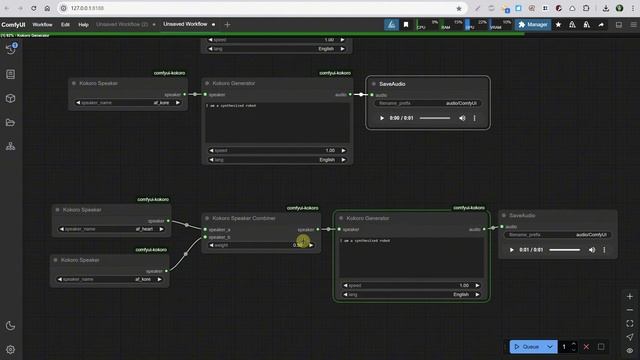Previous speaker_name on top af_kore speaker
640x360 pixels.
pyautogui.click(x=78, y=103)
